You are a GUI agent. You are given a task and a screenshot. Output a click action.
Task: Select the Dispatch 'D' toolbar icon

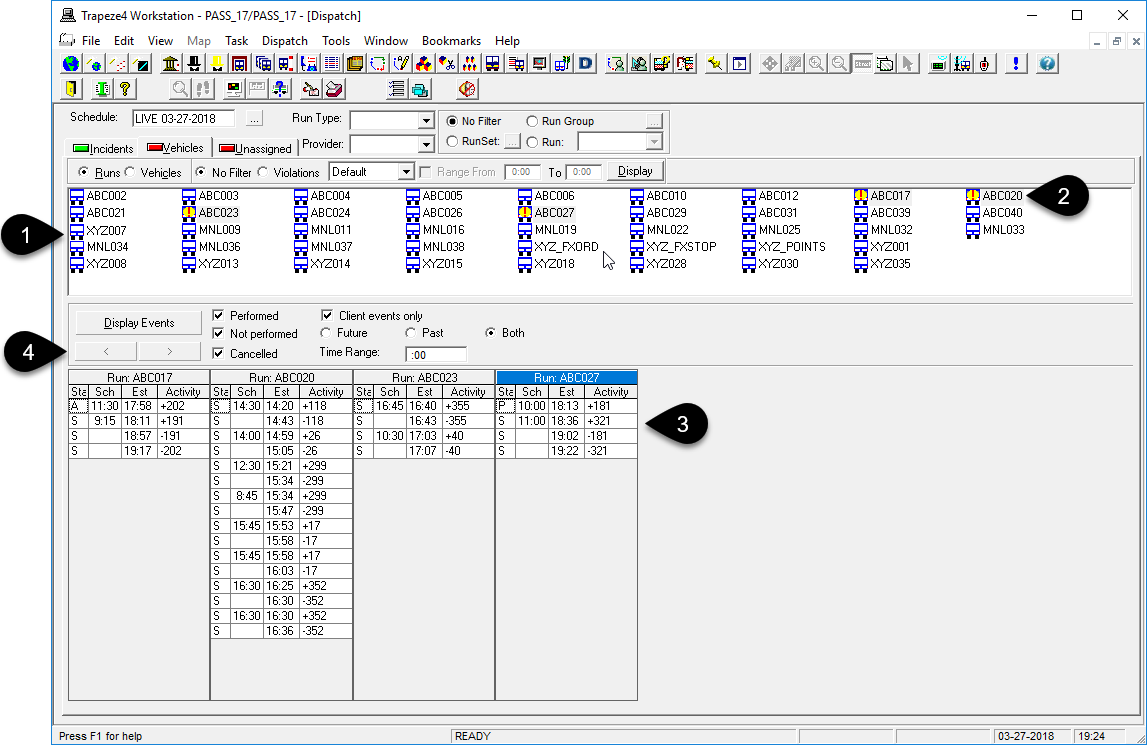point(583,63)
